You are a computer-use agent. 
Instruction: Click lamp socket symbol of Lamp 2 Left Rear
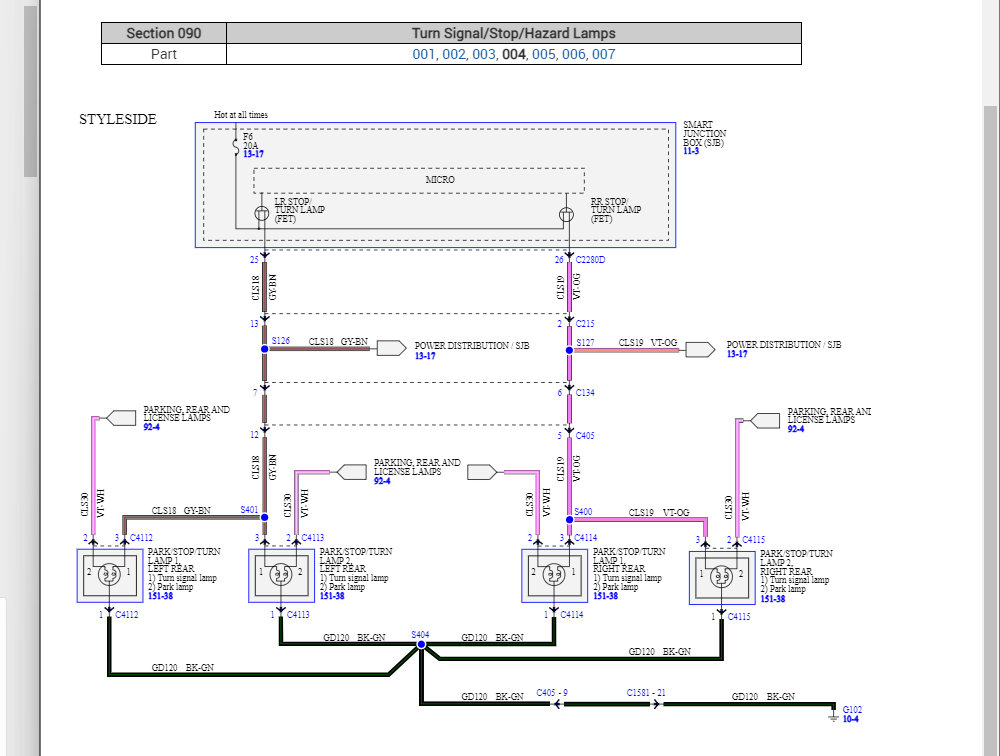[280, 575]
